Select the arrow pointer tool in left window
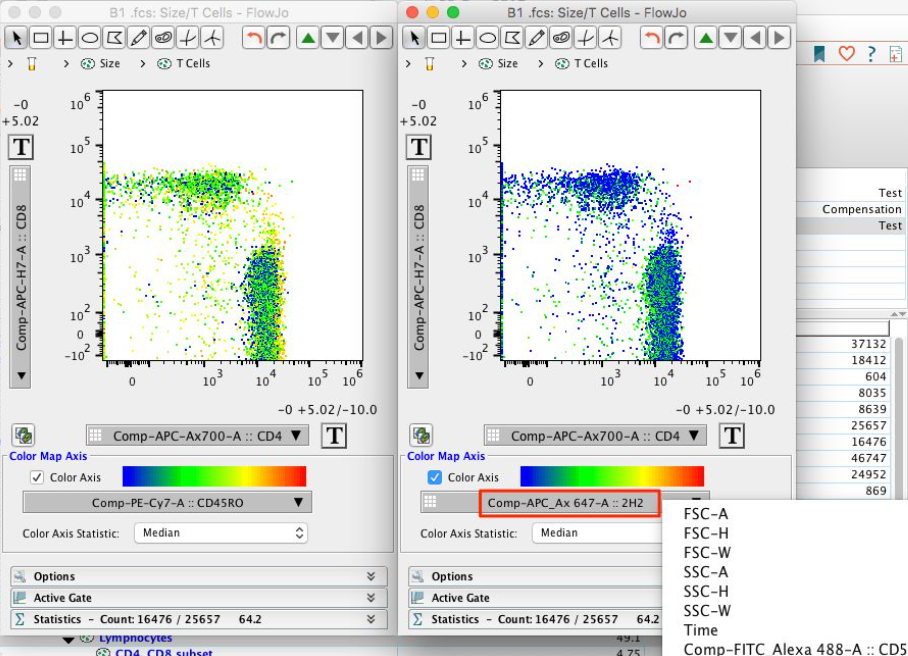Viewport: 908px width, 656px height. point(16,38)
